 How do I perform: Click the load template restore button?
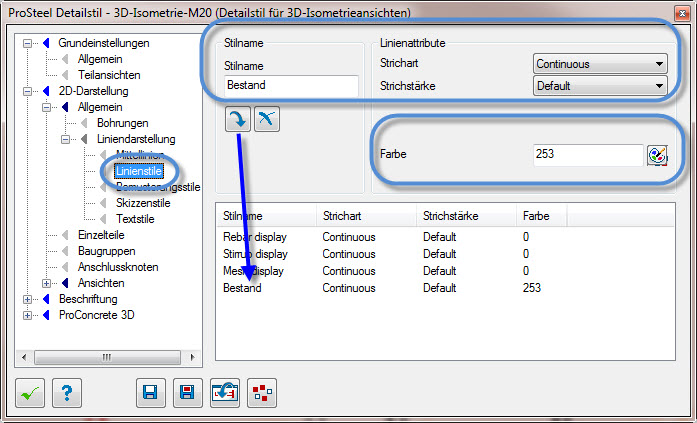tap(225, 393)
